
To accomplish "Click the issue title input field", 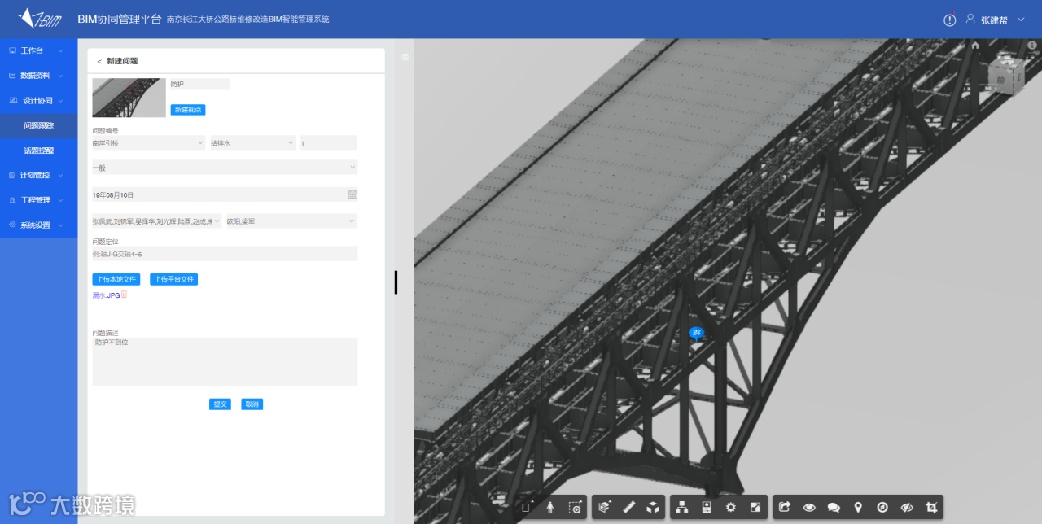I will pos(200,84).
